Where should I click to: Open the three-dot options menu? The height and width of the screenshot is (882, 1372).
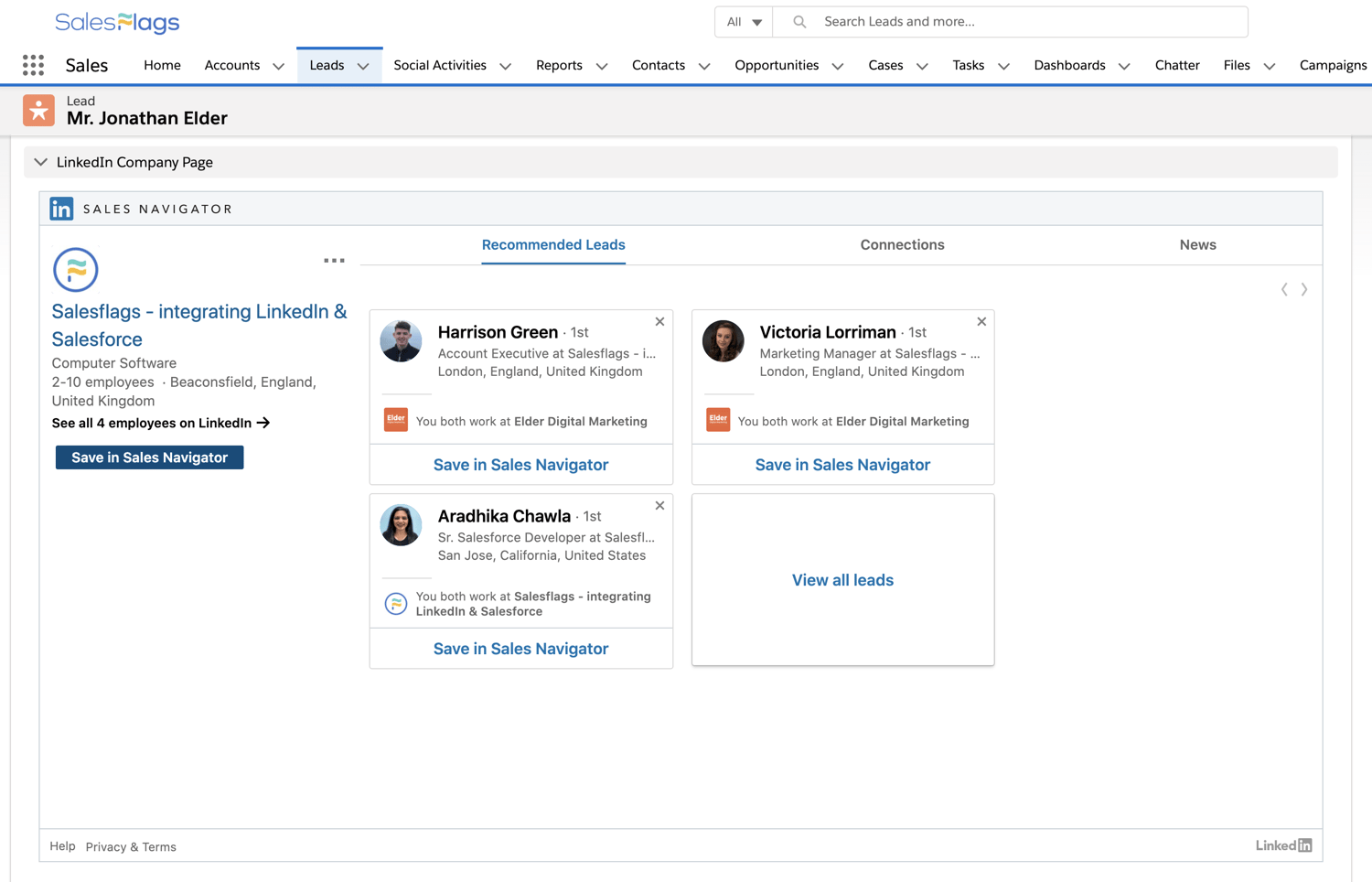click(334, 260)
